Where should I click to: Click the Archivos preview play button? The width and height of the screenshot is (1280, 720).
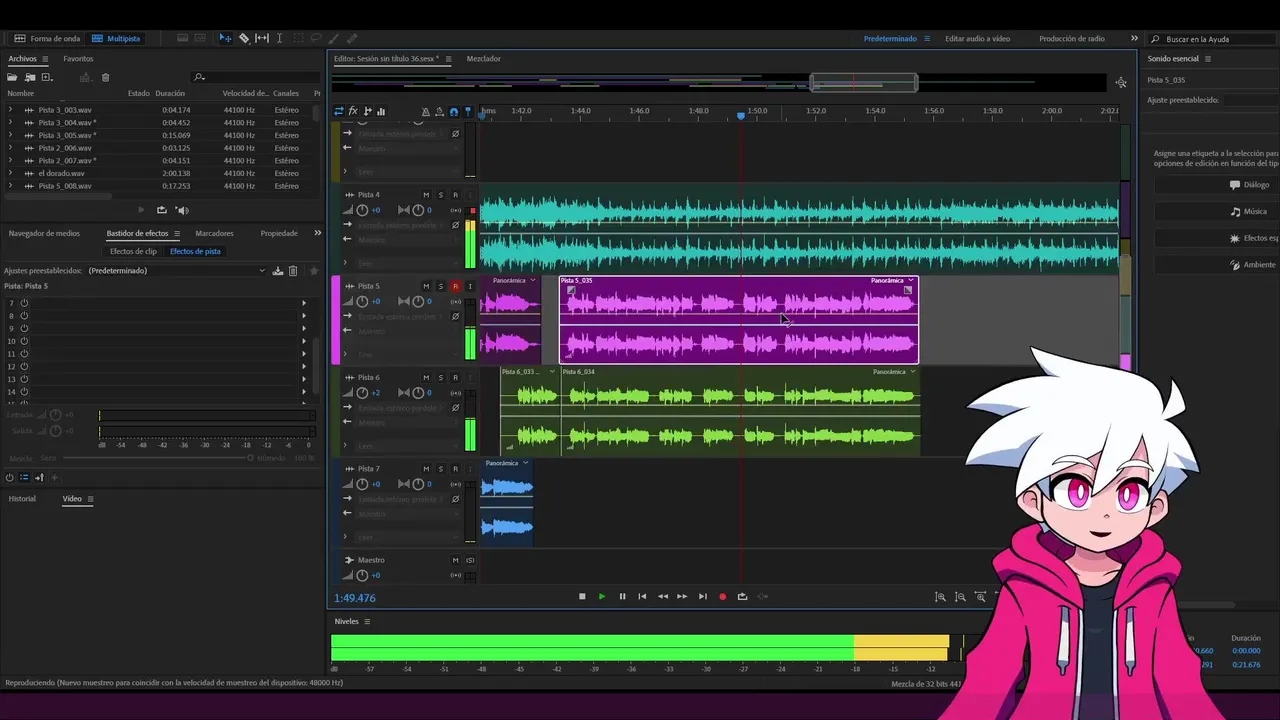[140, 210]
